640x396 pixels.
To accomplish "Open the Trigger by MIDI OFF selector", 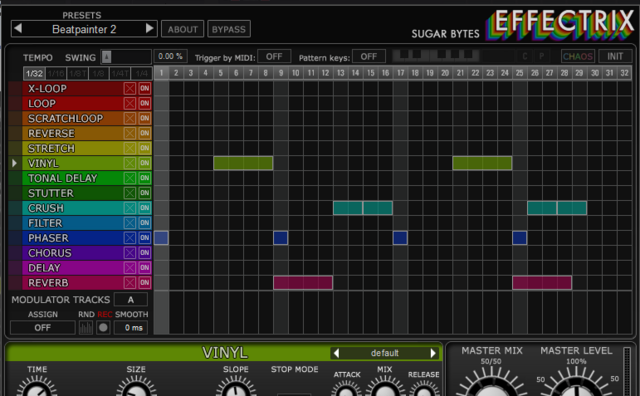I will tap(274, 56).
